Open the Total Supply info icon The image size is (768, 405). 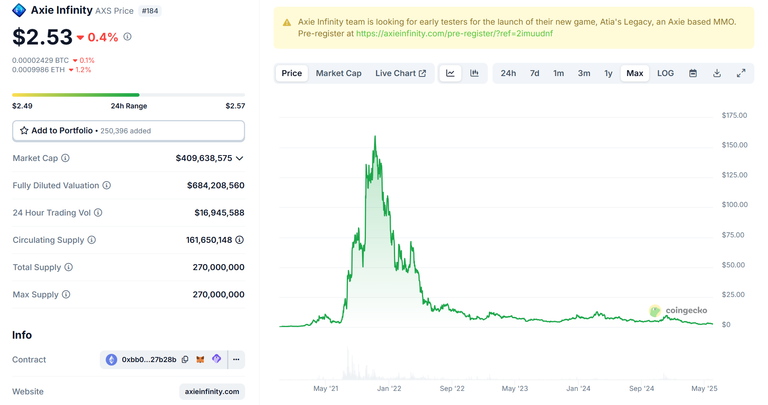pyautogui.click(x=69, y=267)
